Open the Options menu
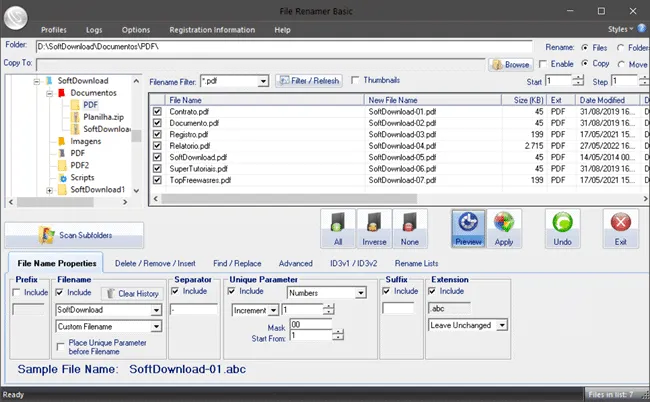This screenshot has height=402, width=650. pyautogui.click(x=136, y=30)
